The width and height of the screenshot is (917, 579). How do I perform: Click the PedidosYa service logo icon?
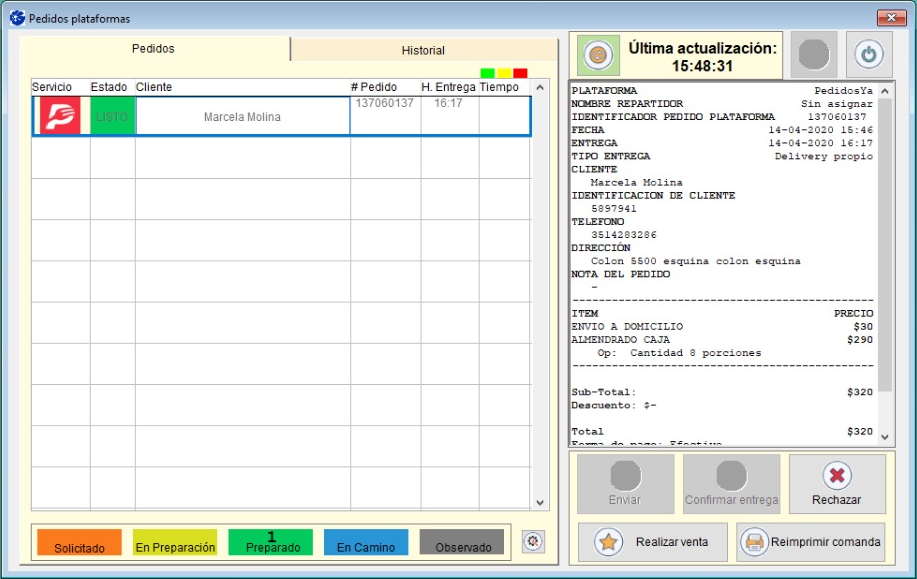[x=61, y=117]
